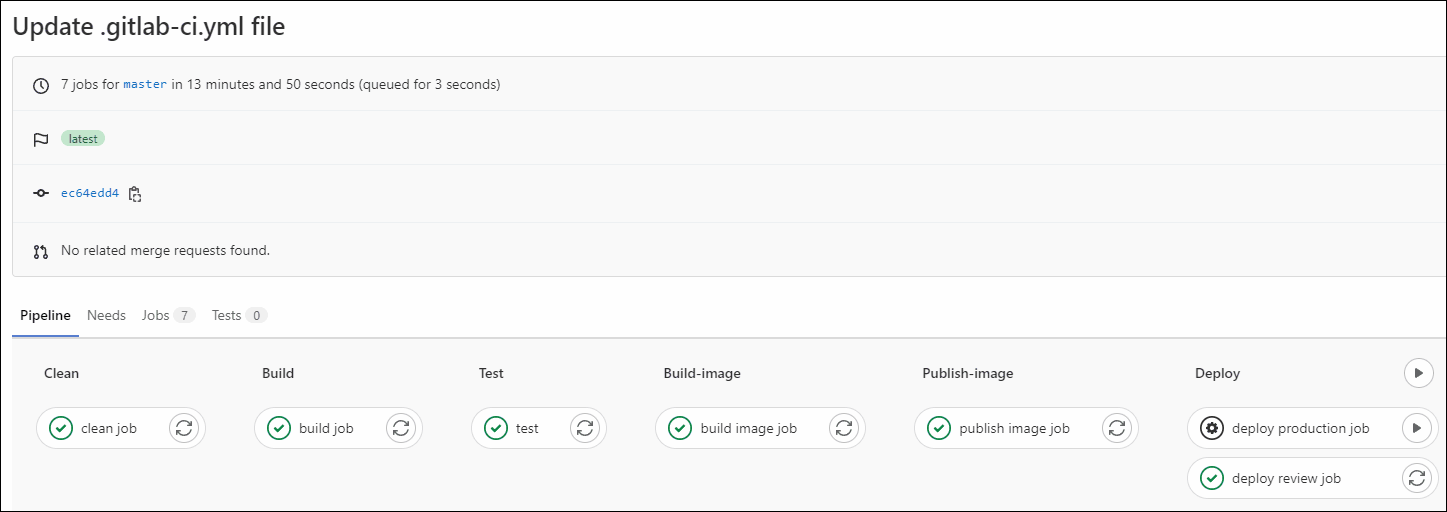Screen dimensions: 1447x512
Task: Play all manual jobs in Deploy stage
Action: point(1418,373)
